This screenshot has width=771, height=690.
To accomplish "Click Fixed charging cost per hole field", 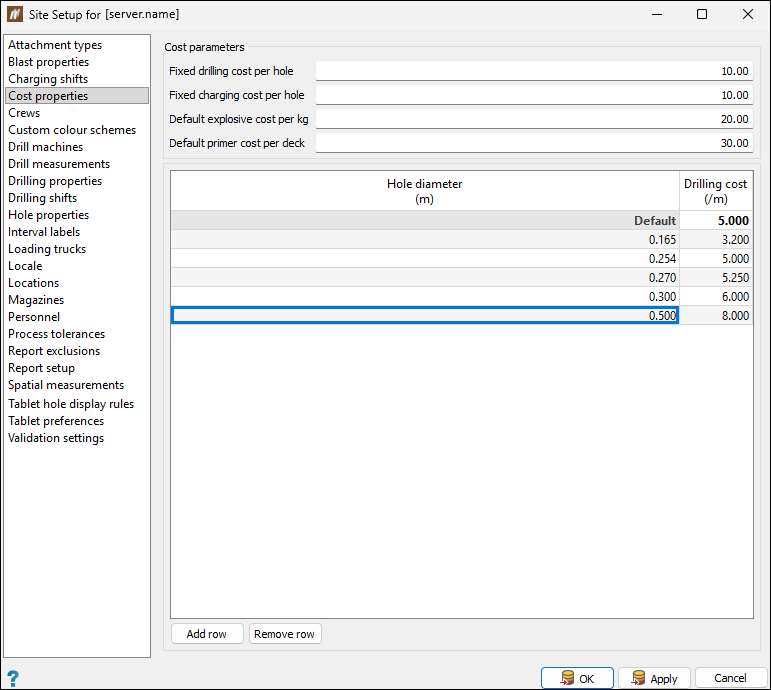I will [534, 95].
